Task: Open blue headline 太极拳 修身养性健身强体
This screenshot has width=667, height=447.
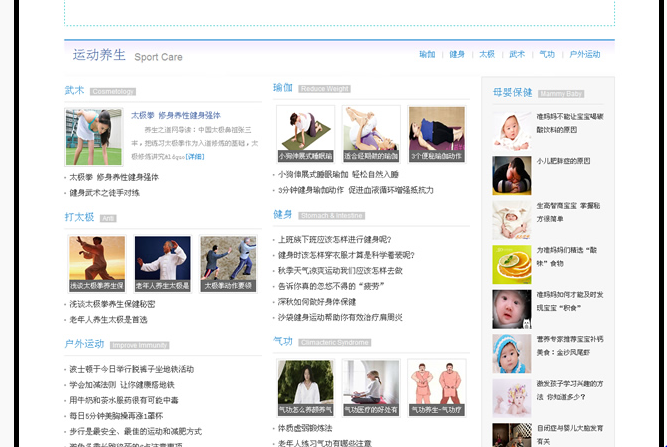Action: pos(176,115)
